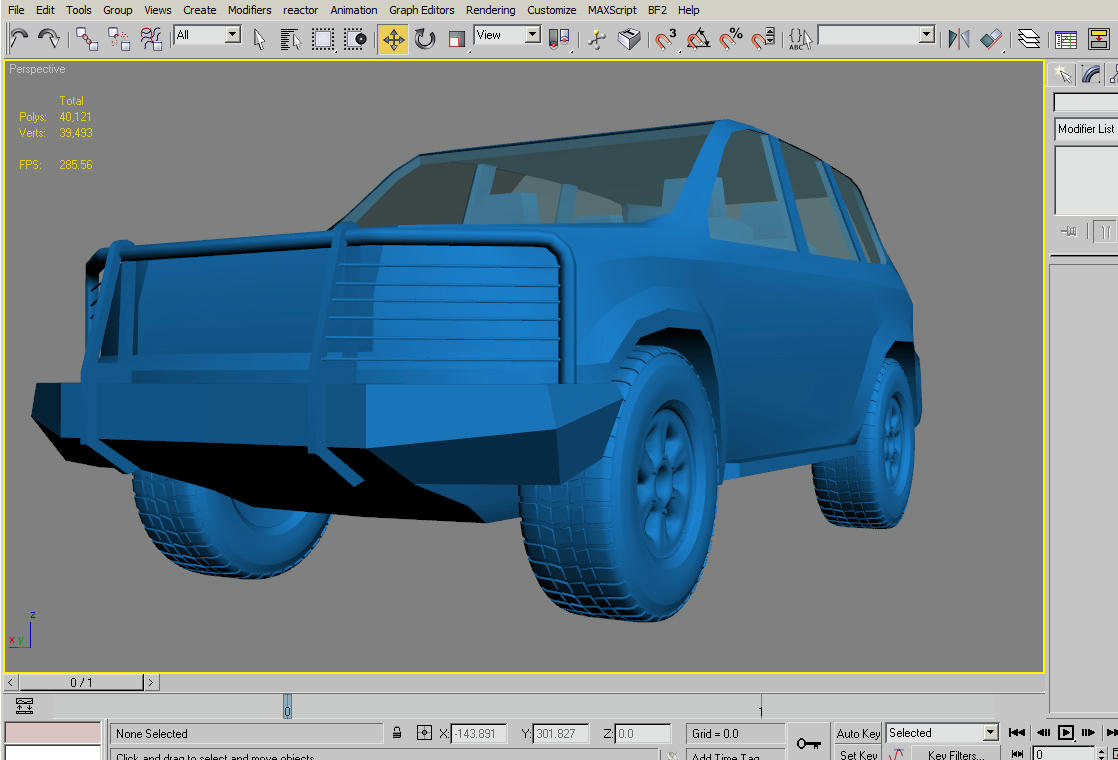Click the Select and Link icon

pyautogui.click(x=87, y=39)
